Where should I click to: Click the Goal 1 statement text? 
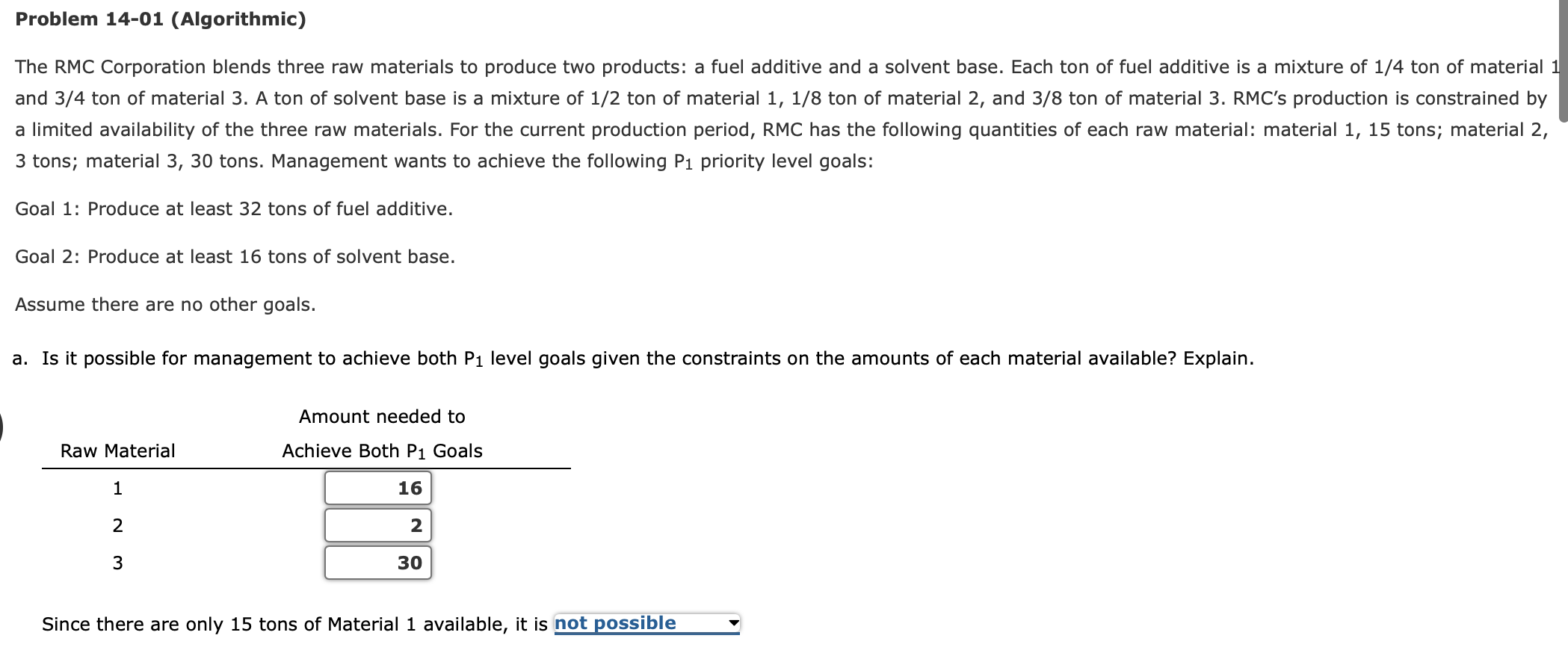tap(232, 208)
